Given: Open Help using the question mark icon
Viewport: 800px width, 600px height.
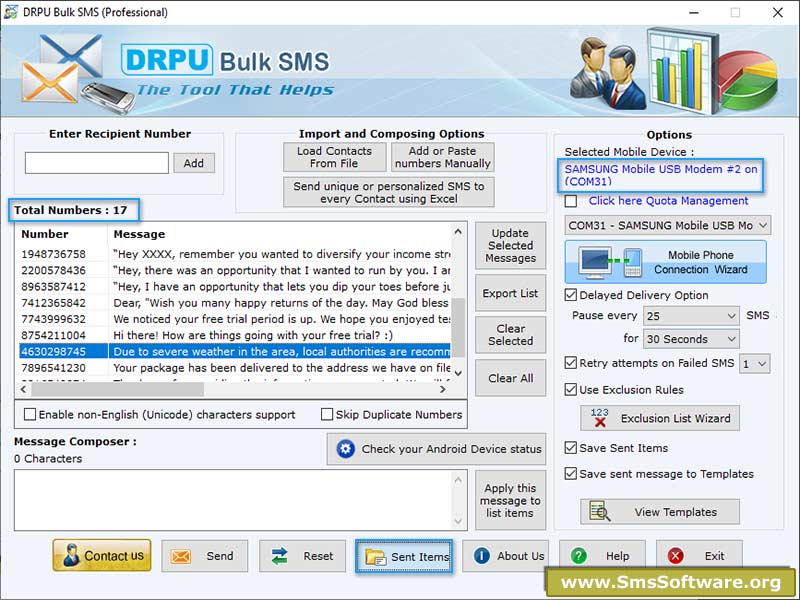Looking at the screenshot, I should (x=580, y=556).
